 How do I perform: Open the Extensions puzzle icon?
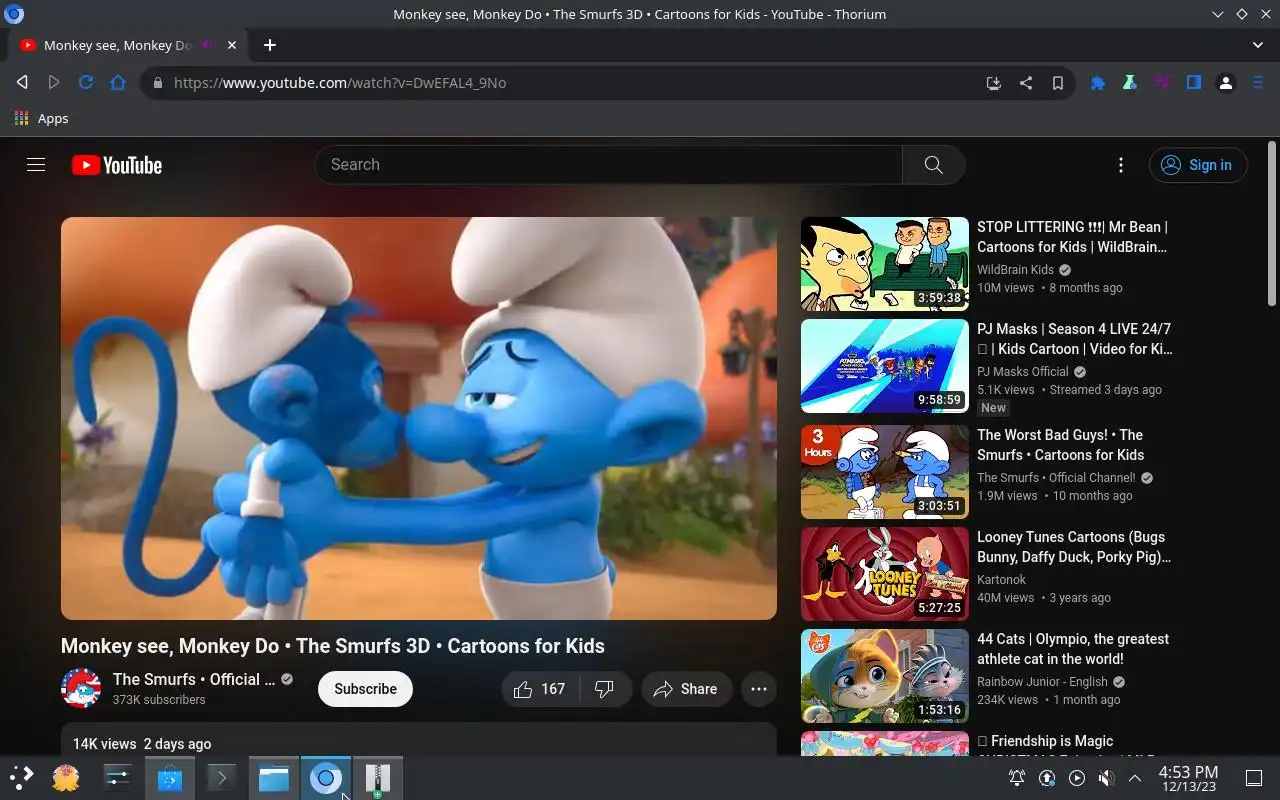[1097, 83]
